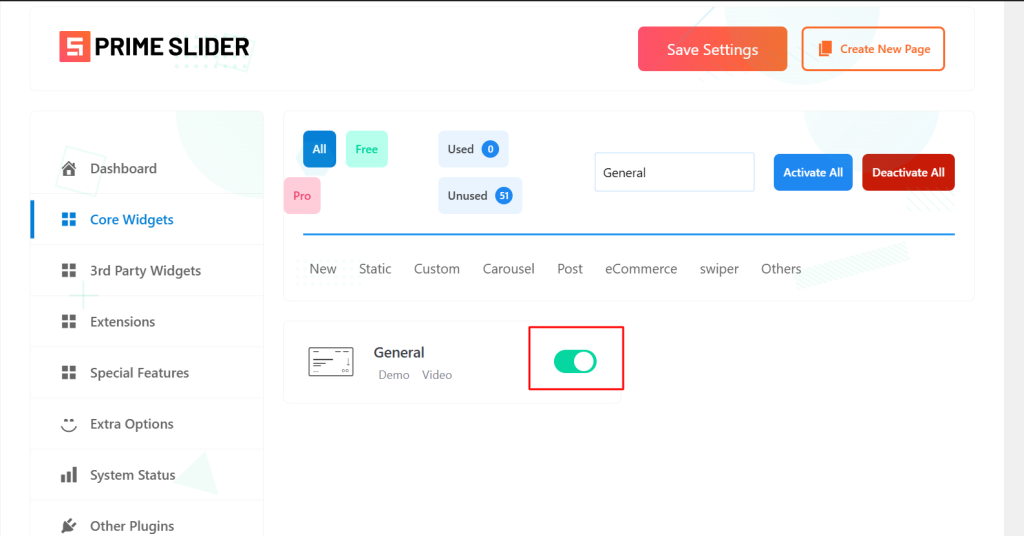Image resolution: width=1024 pixels, height=536 pixels.
Task: Toggle the General widget switch off
Action: click(x=575, y=361)
